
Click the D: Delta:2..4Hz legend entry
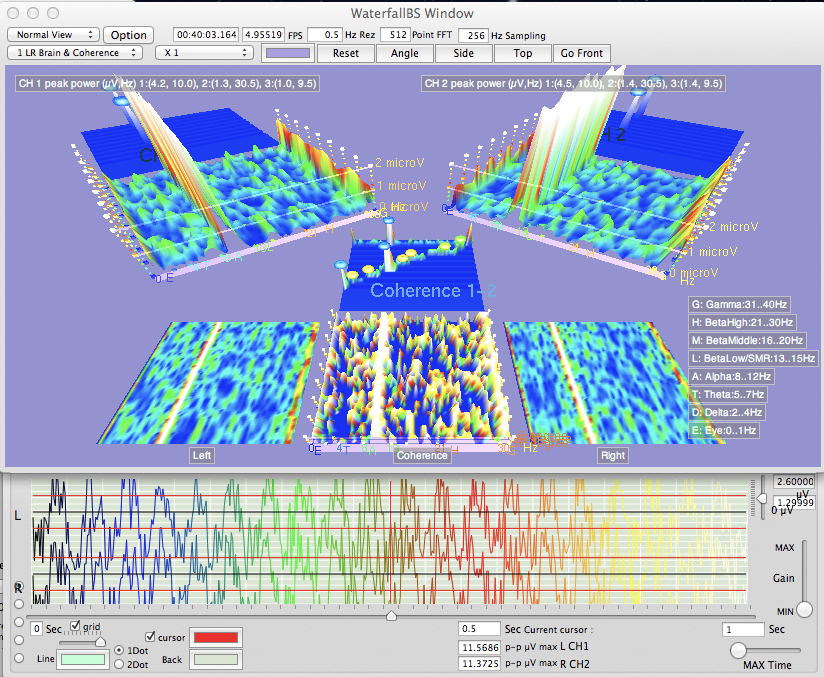[726, 412]
